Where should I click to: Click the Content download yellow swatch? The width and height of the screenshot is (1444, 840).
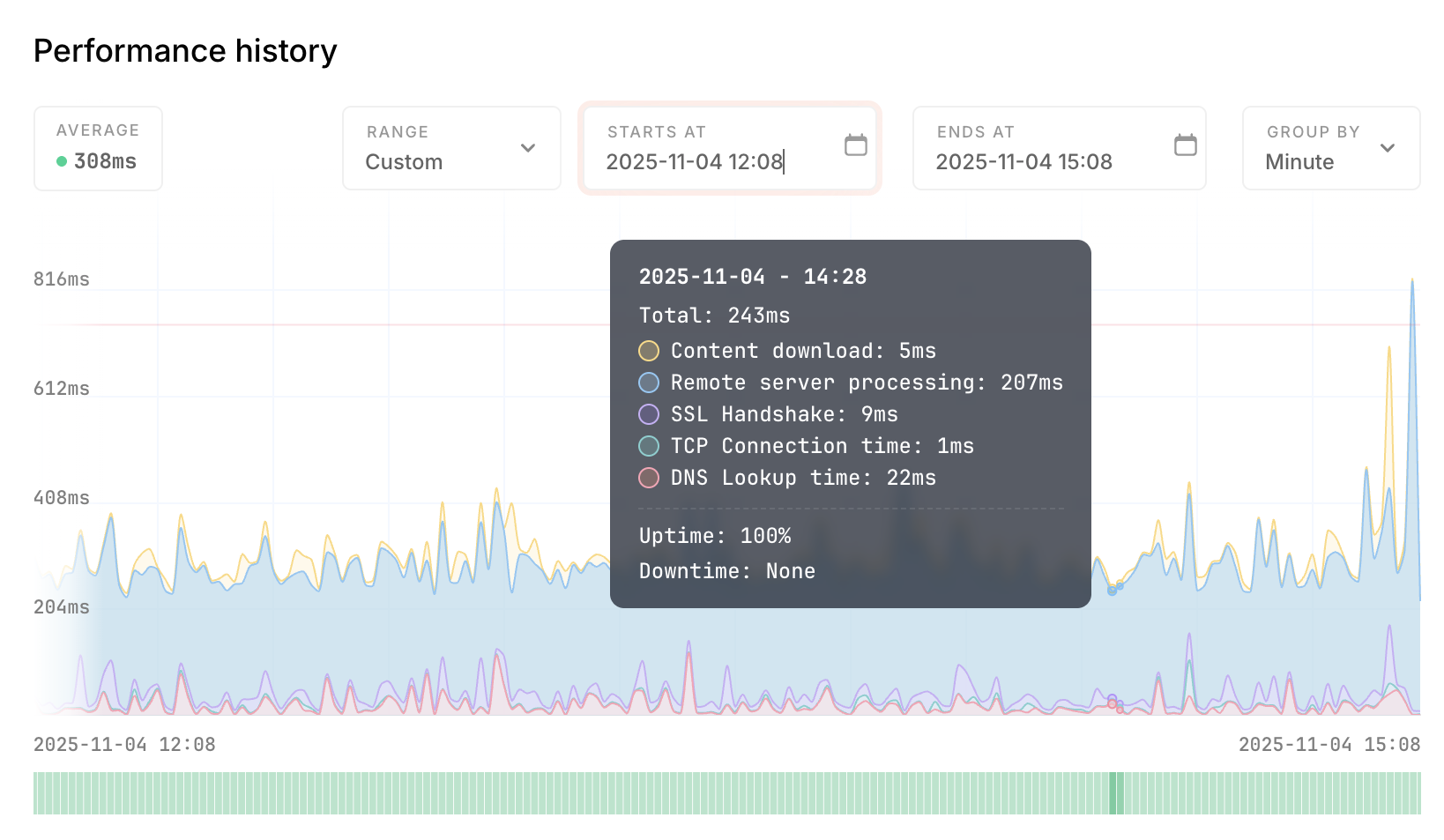[x=649, y=351]
